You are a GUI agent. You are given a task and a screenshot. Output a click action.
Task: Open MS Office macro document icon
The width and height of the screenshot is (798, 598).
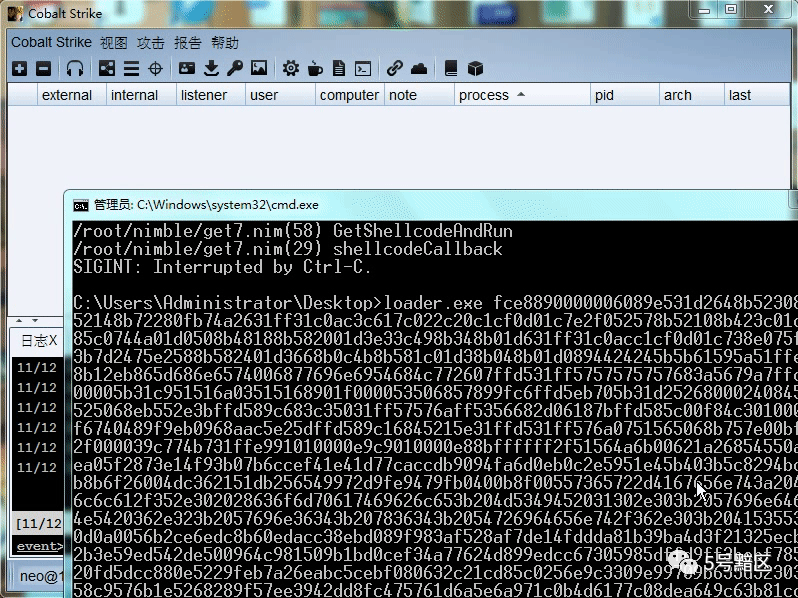339,68
